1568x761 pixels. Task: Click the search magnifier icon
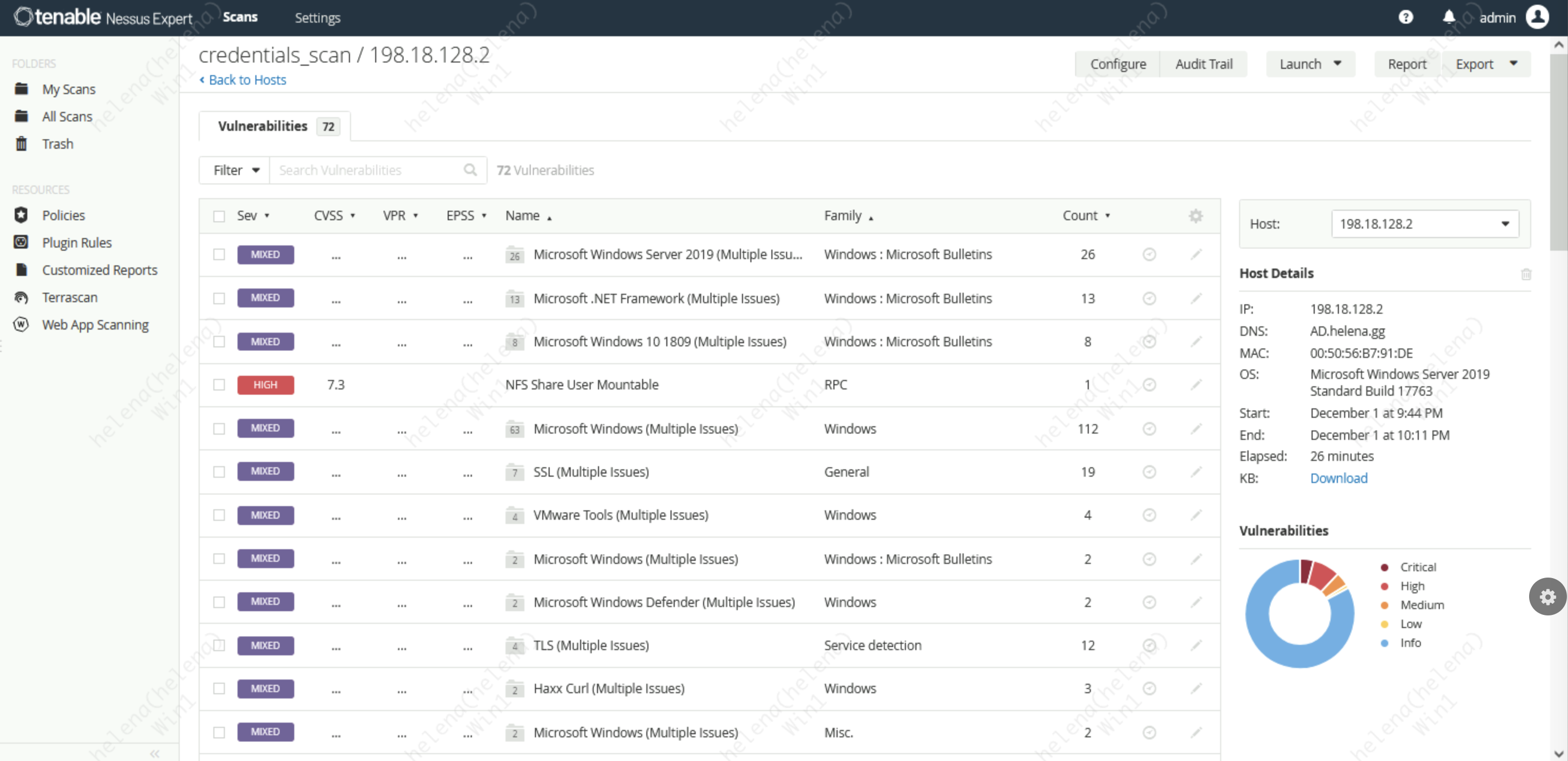(x=470, y=170)
